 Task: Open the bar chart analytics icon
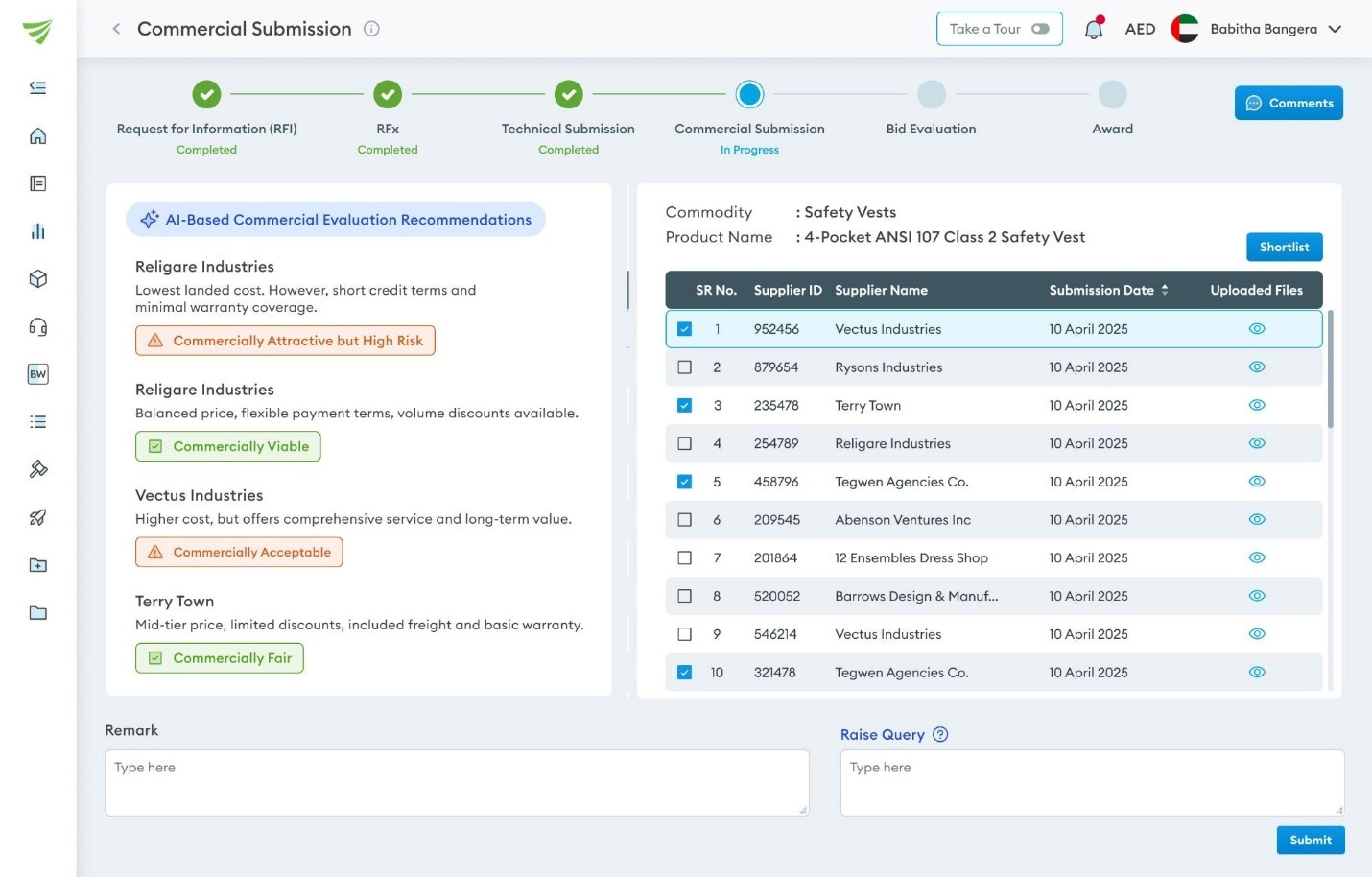click(x=38, y=231)
